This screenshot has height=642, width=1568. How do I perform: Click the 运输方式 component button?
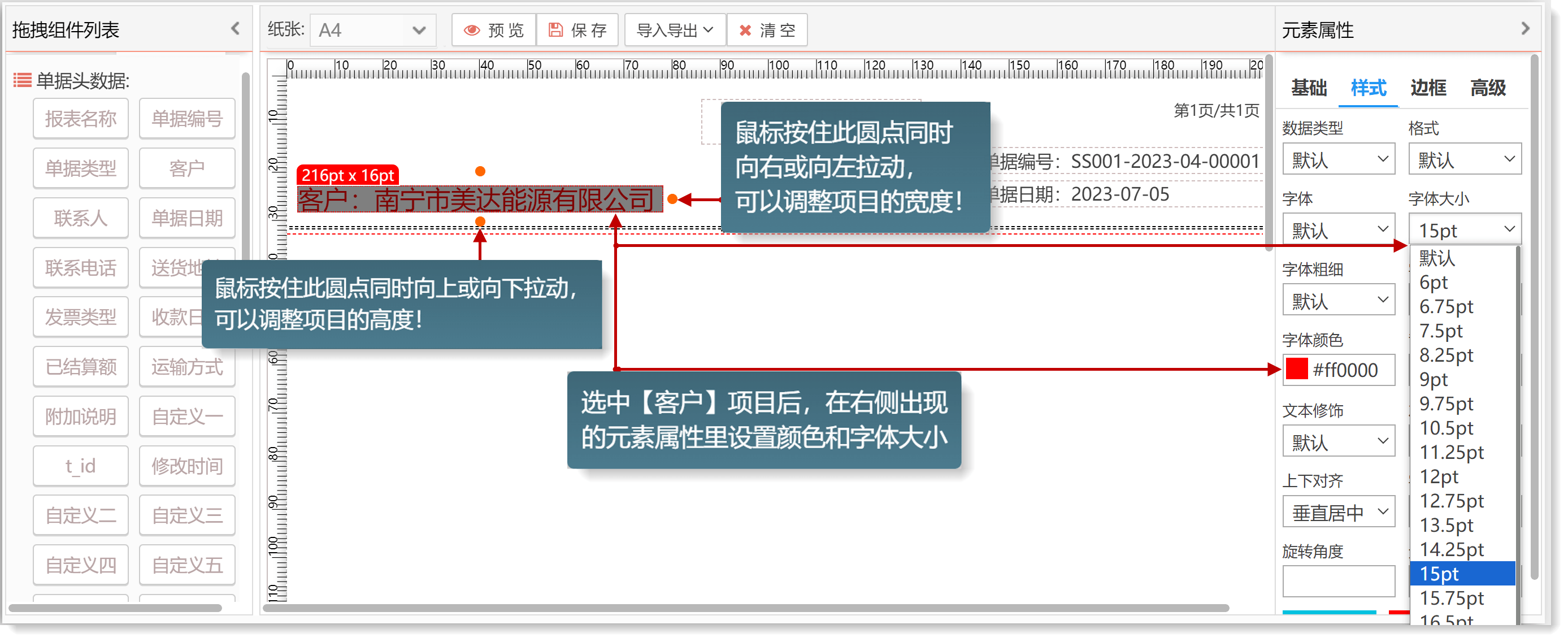pyautogui.click(x=187, y=367)
